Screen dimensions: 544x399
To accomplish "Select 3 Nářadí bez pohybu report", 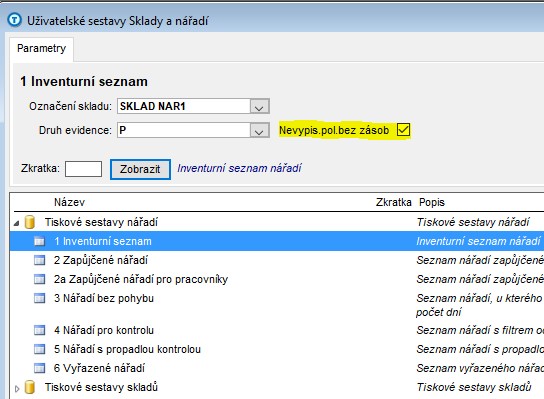I will tap(104, 298).
